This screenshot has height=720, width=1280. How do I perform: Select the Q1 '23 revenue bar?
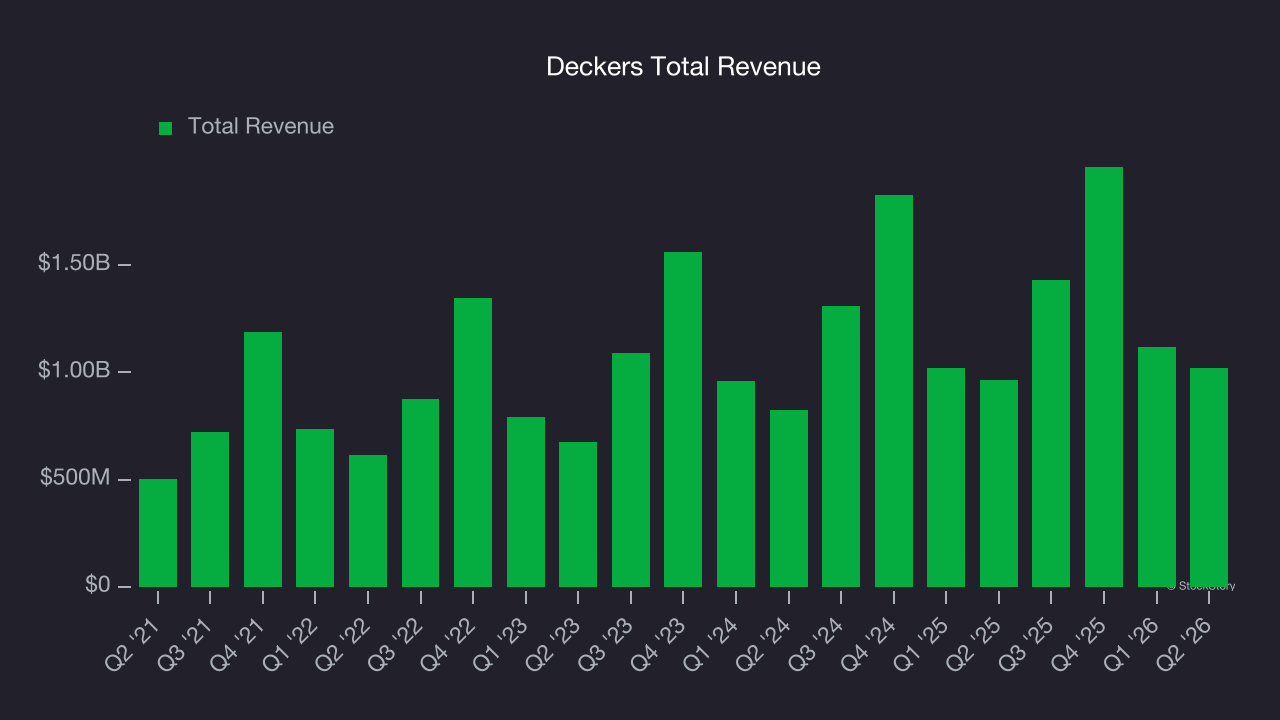tap(526, 502)
